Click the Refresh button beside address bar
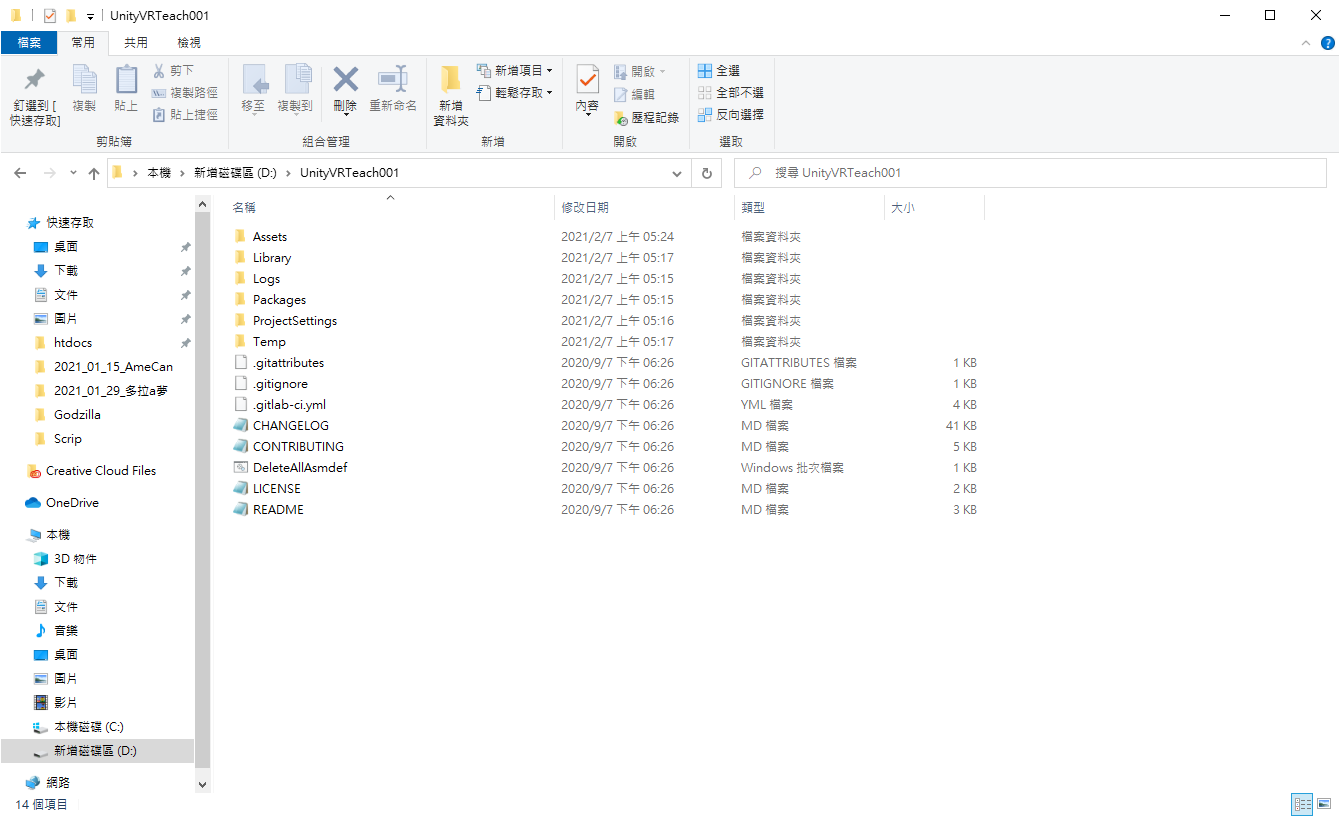Screen dimensions: 1340x817 click(x=706, y=173)
